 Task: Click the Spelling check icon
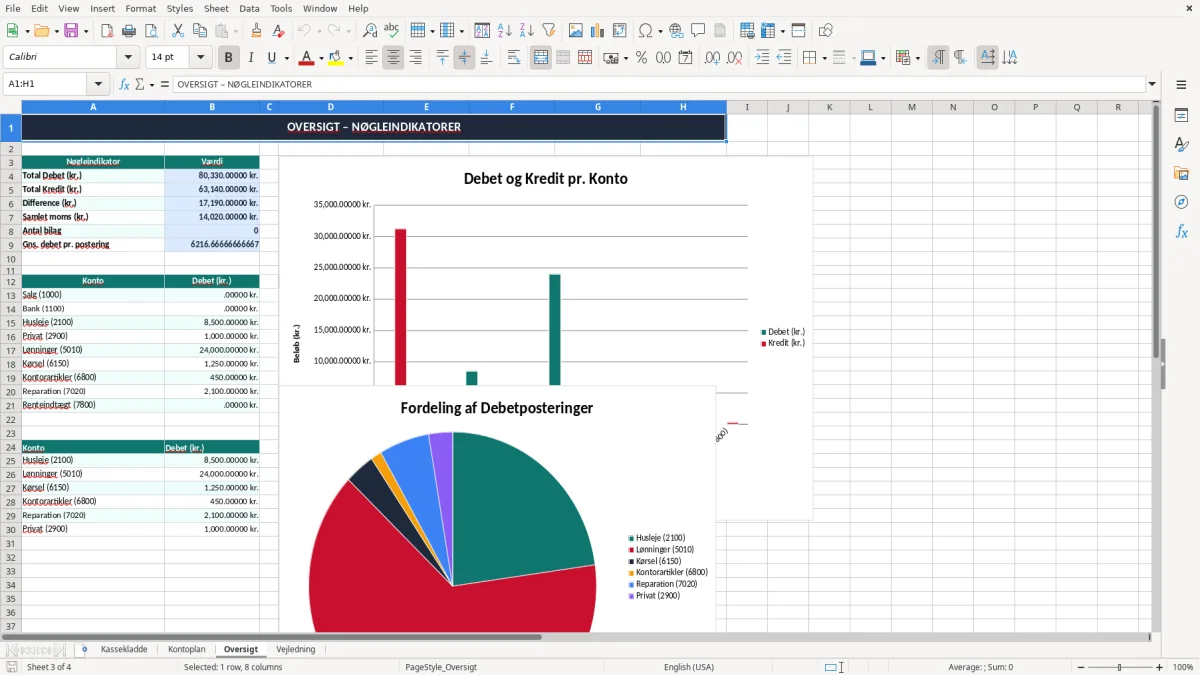[x=391, y=31]
